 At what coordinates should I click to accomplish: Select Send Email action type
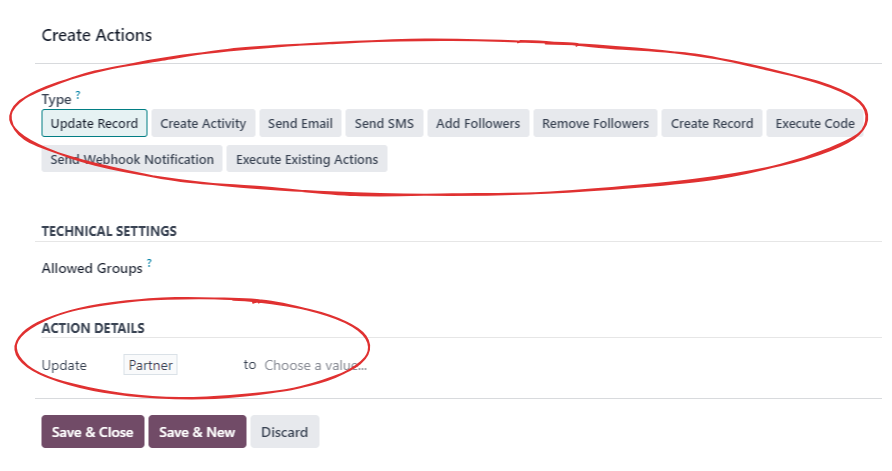tap(300, 123)
